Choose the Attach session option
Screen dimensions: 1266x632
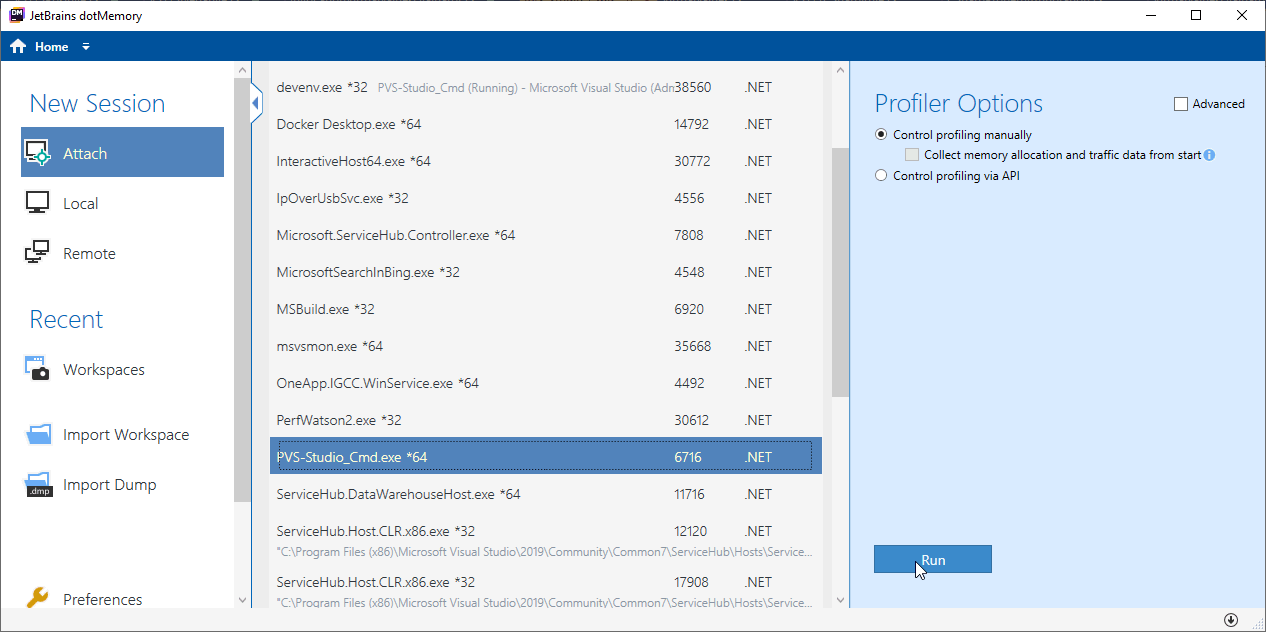pyautogui.click(x=122, y=152)
